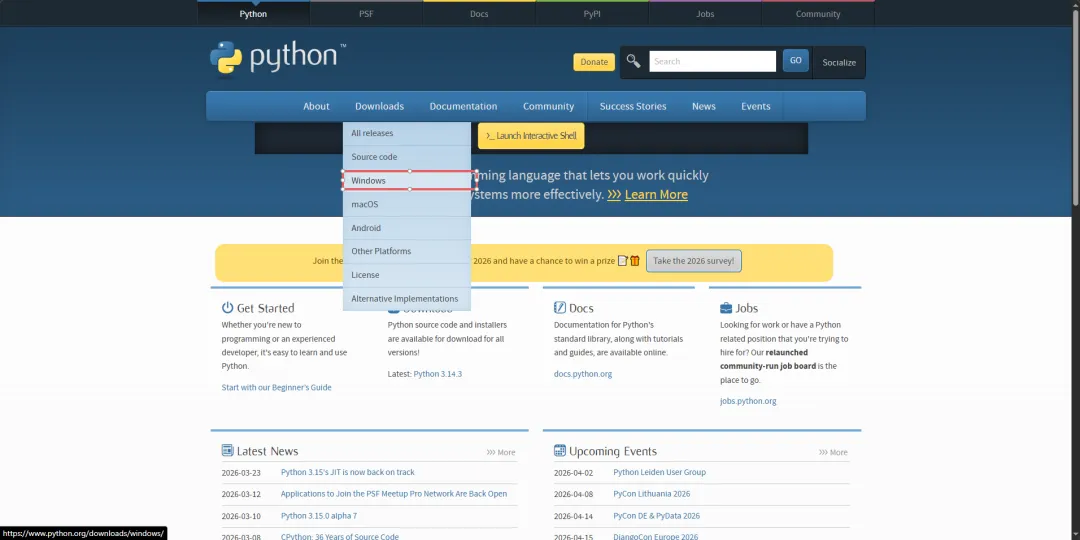Select All releases in Downloads dropdown
The image size is (1080, 540).
coord(407,134)
